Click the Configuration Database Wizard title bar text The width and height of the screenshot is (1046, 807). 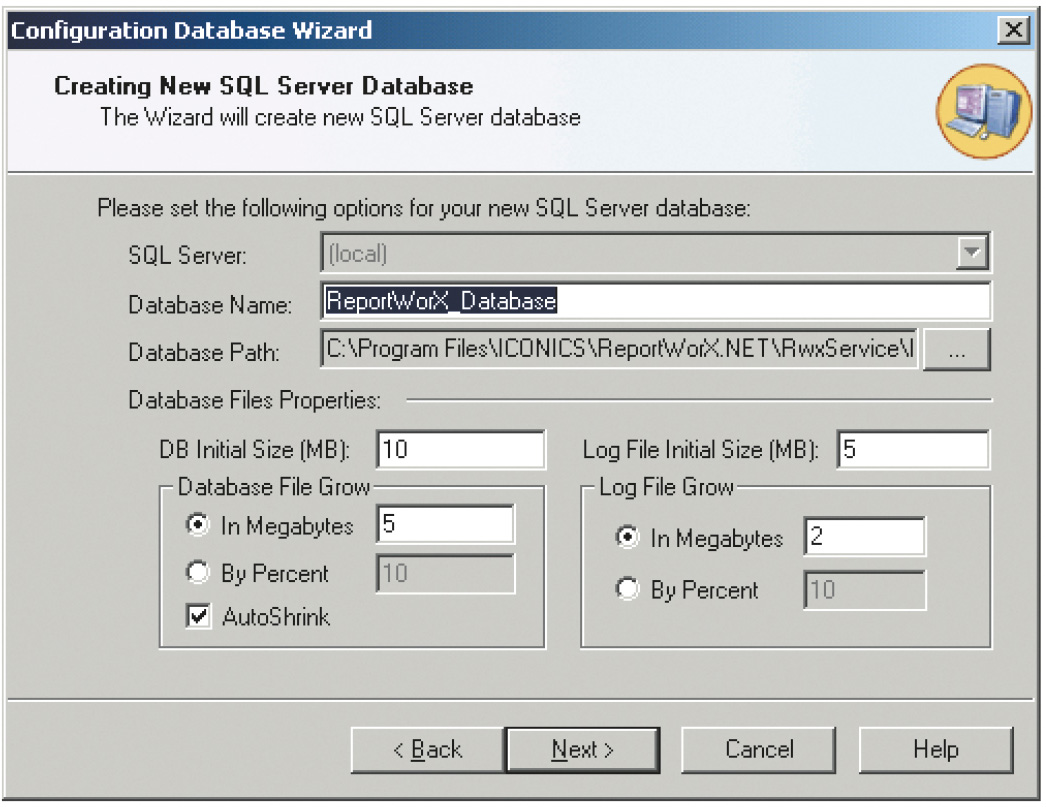click(x=191, y=31)
